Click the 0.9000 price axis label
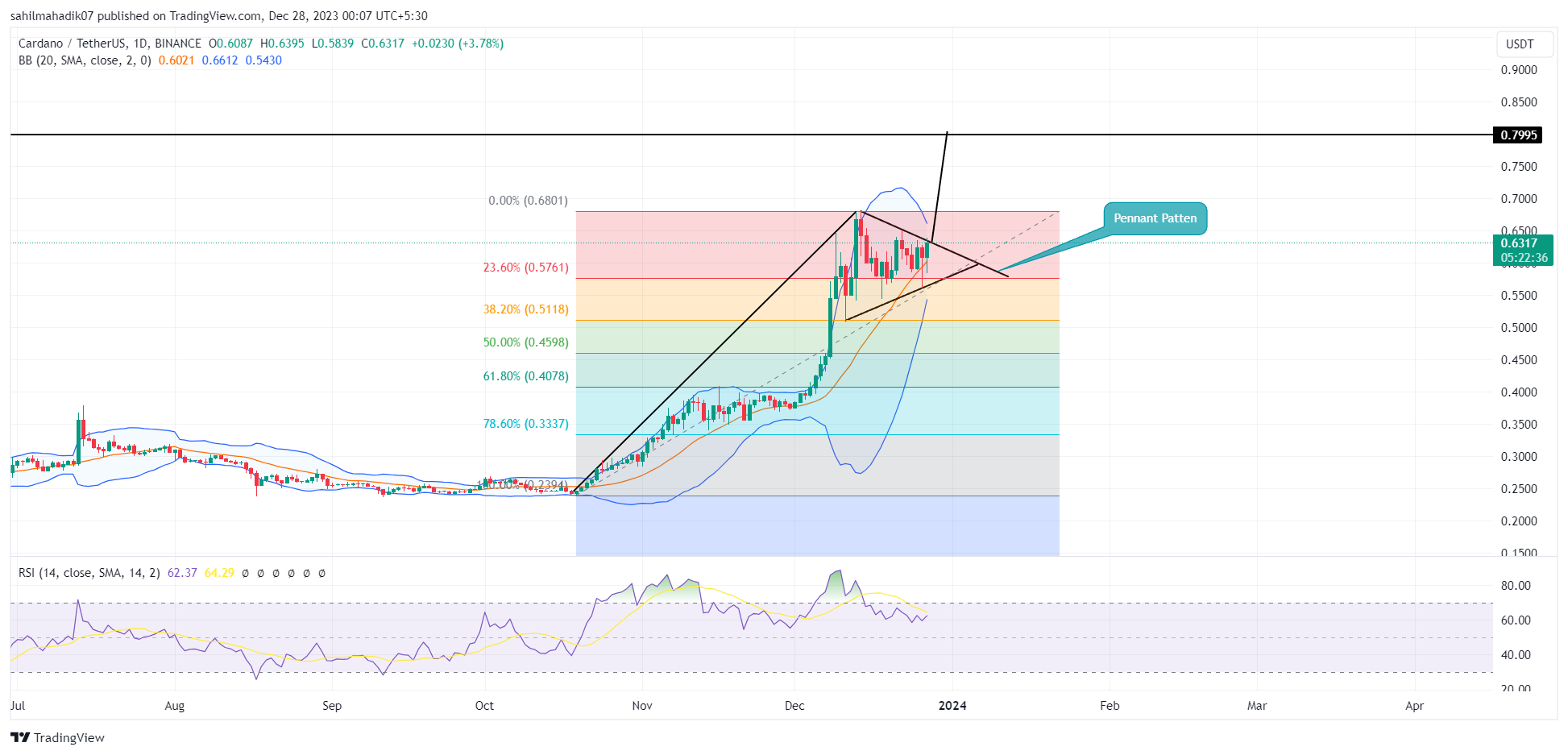 [x=1519, y=70]
